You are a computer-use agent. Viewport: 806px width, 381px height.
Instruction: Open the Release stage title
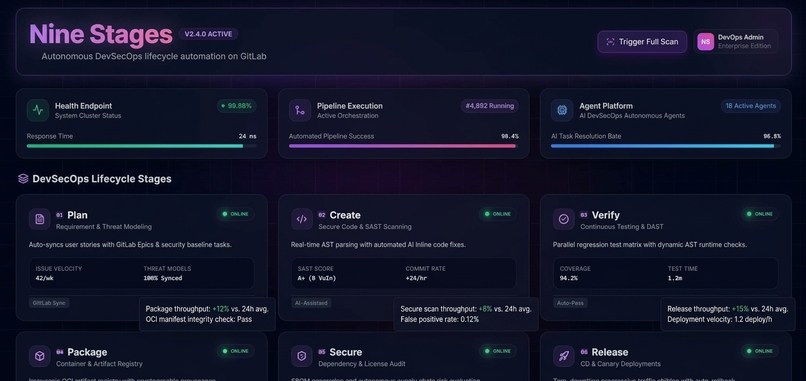tap(610, 352)
